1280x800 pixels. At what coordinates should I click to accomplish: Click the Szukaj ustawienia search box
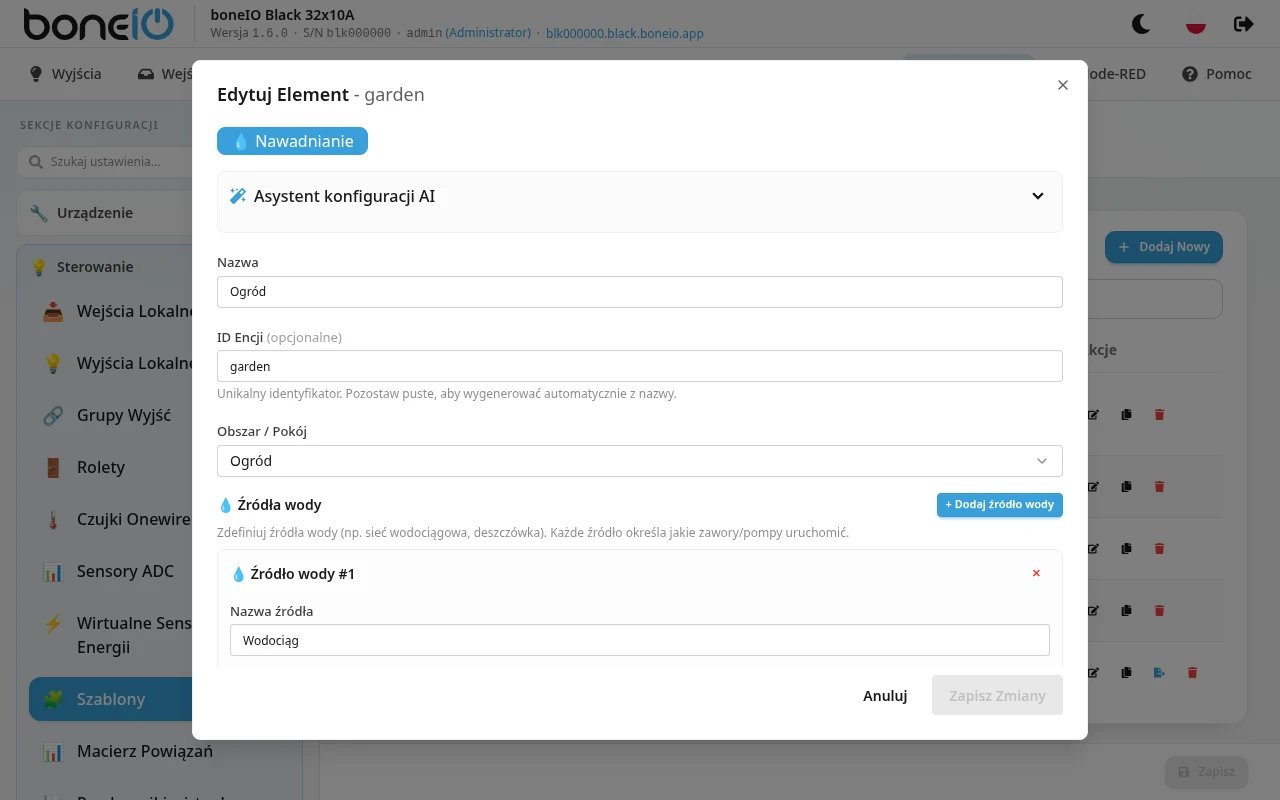point(105,161)
